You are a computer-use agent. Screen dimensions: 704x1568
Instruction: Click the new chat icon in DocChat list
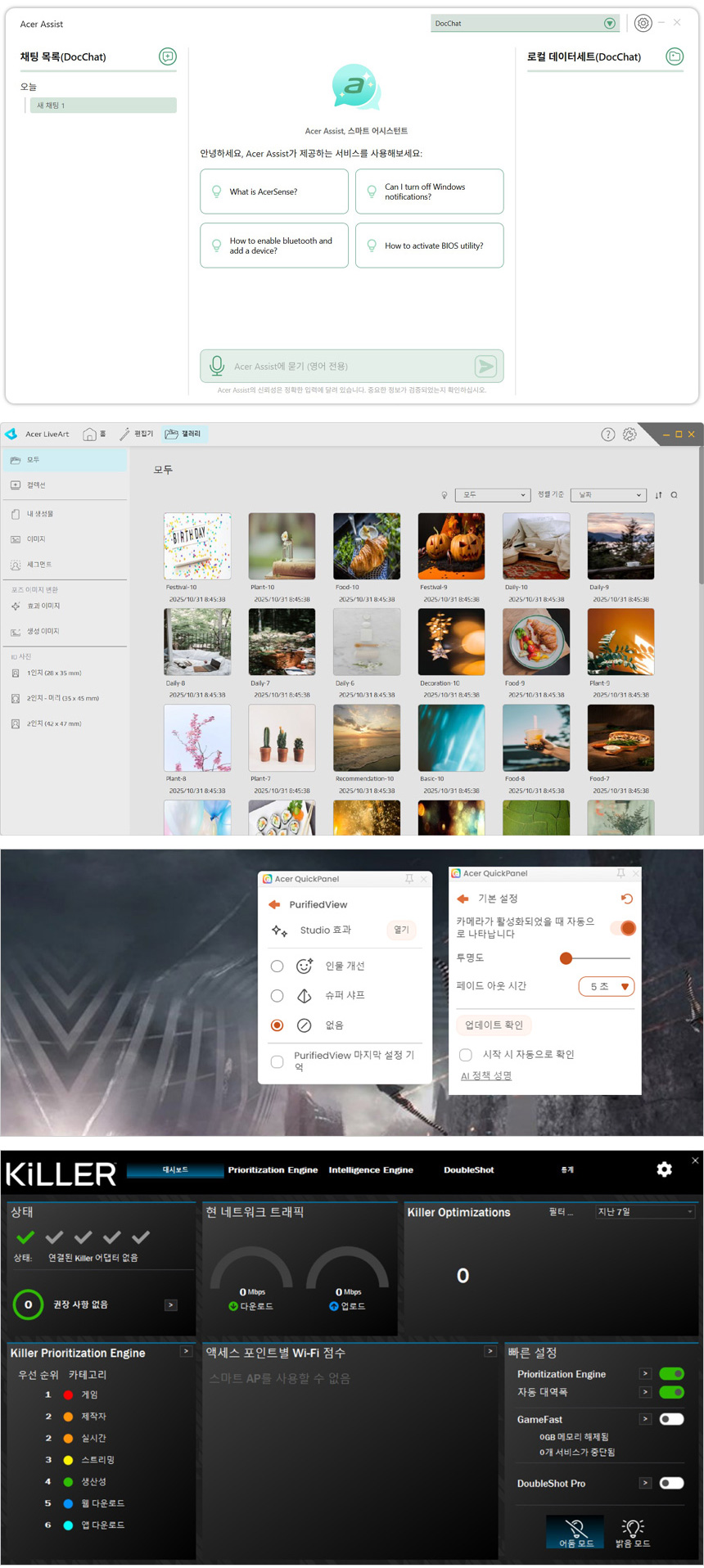point(168,56)
